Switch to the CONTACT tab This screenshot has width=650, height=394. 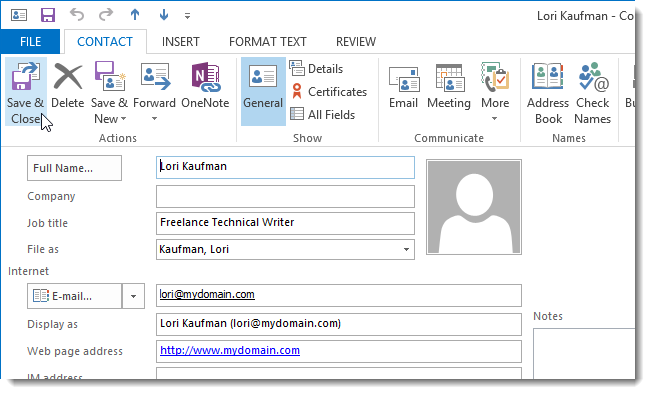pos(105,41)
